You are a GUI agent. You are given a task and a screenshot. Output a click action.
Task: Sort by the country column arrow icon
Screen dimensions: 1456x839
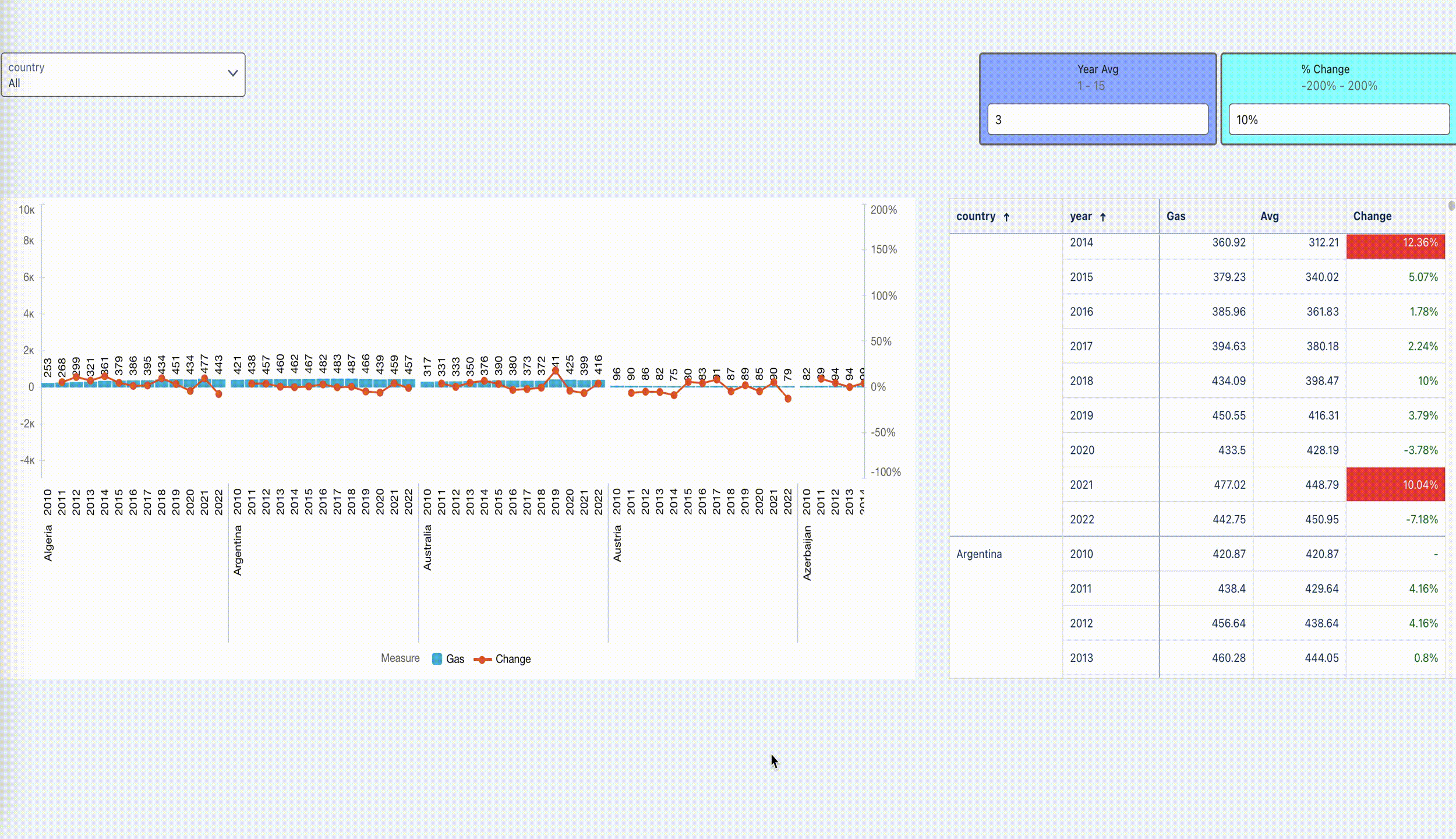(1006, 217)
